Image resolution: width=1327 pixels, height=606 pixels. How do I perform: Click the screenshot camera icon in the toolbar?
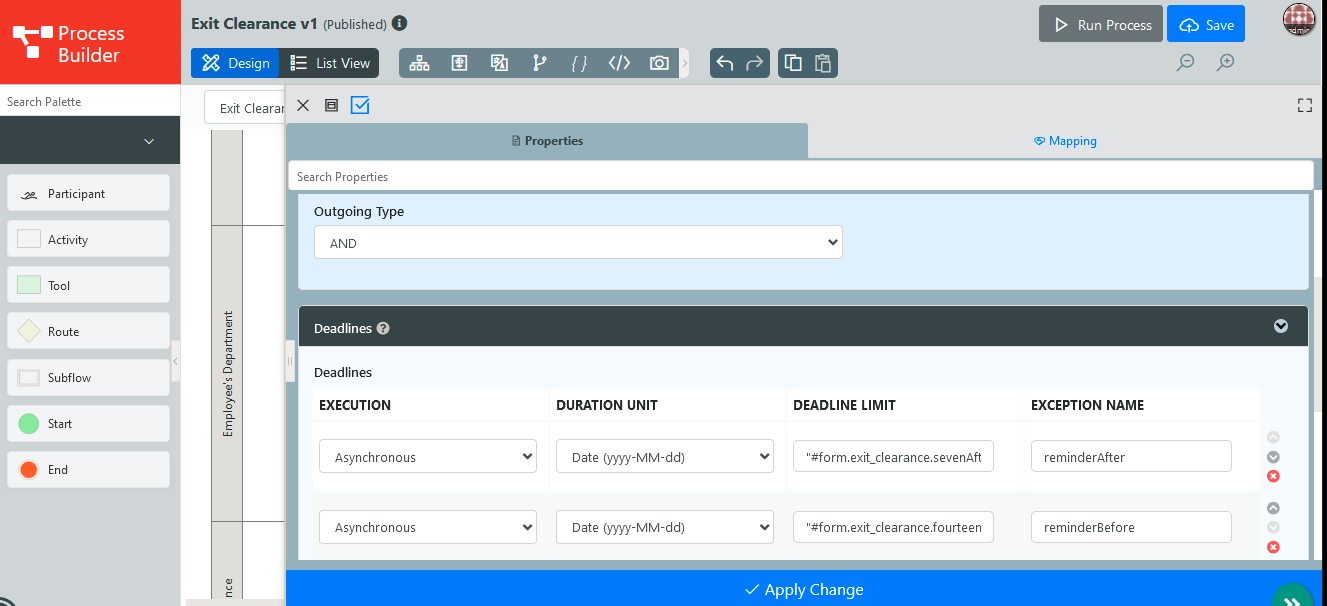(x=659, y=63)
